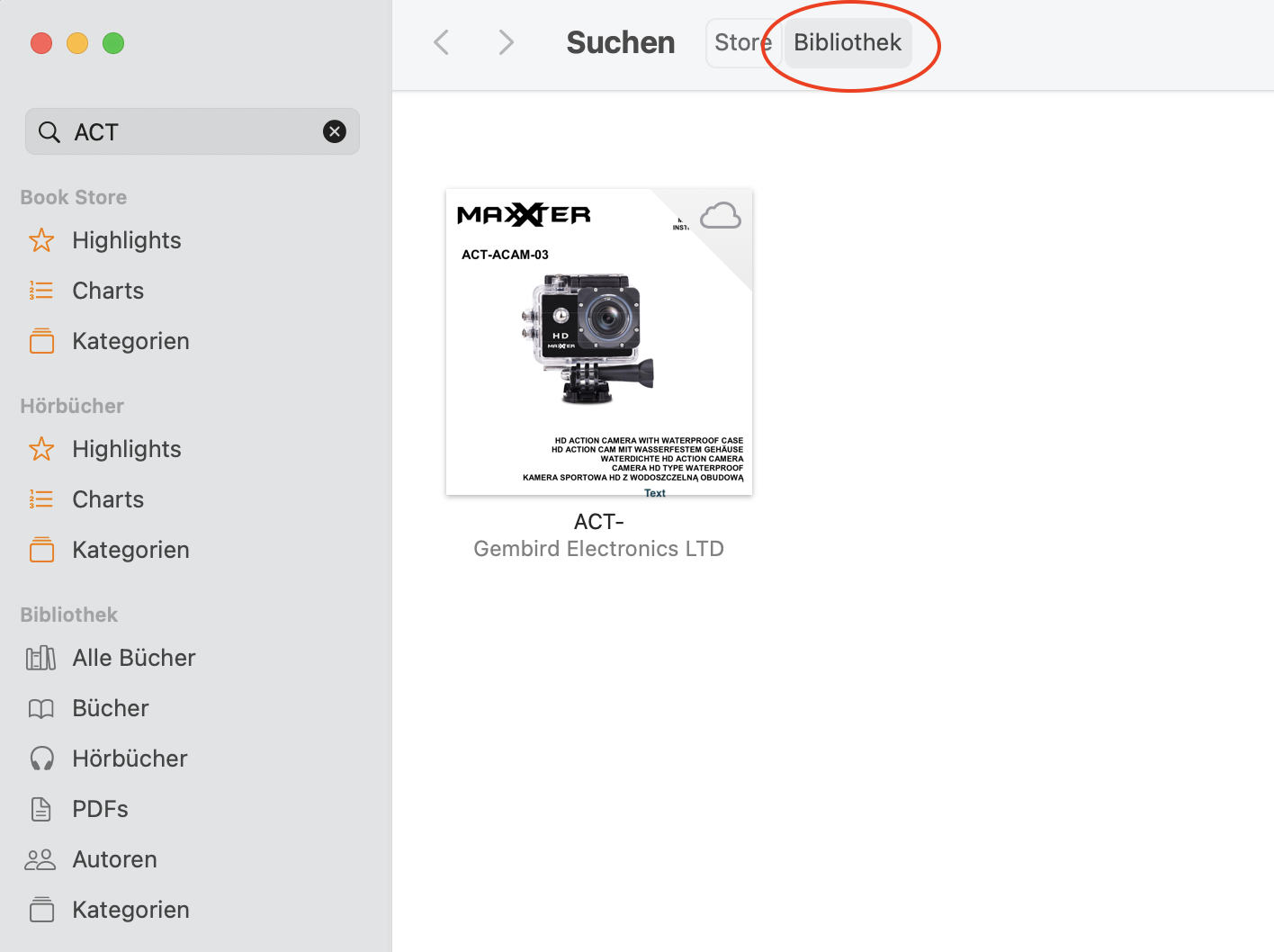The width and height of the screenshot is (1274, 952).
Task: Click the Hörbücher section header
Action: [72, 406]
